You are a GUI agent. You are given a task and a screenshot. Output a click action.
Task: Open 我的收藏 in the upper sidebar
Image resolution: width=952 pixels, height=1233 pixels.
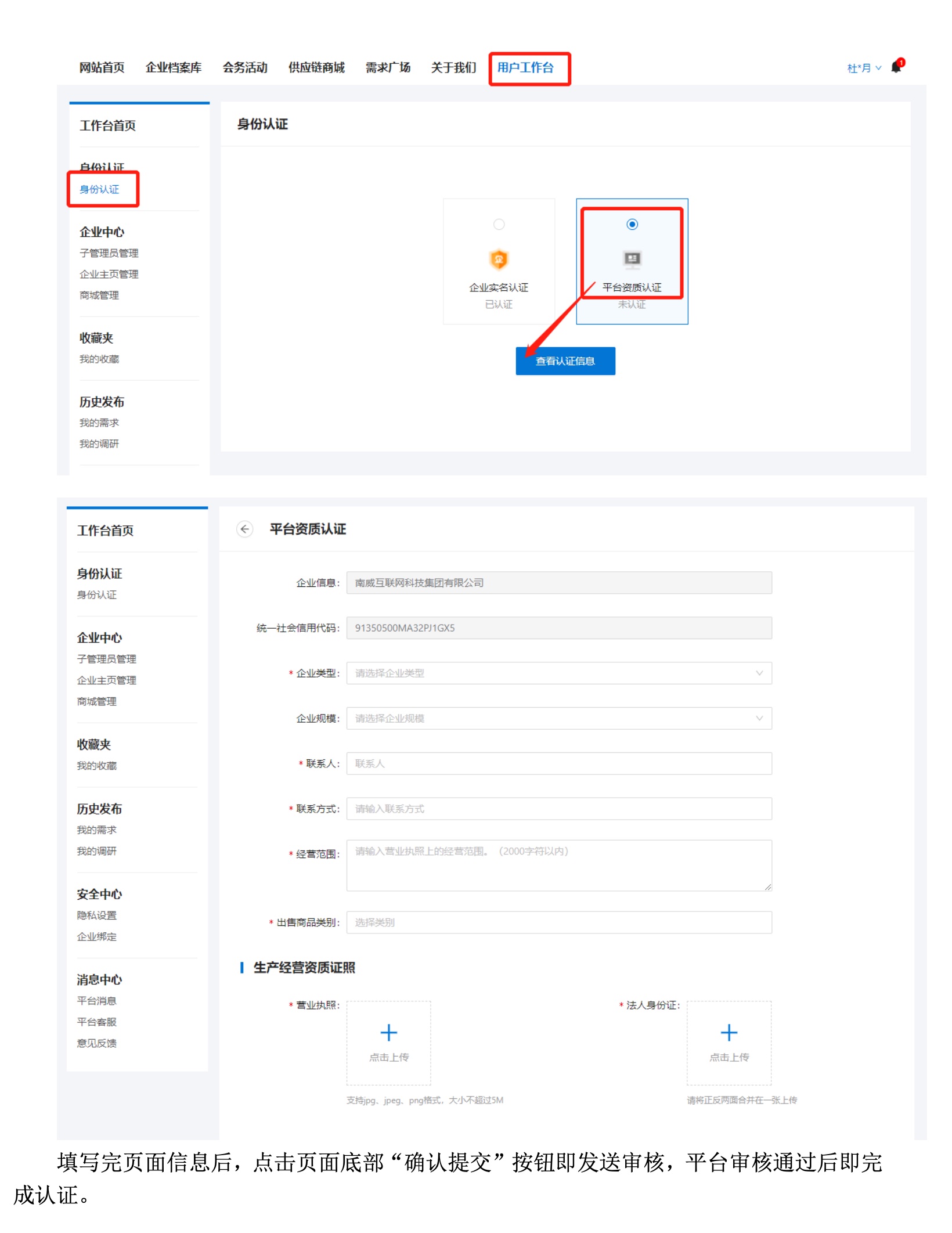click(x=99, y=359)
